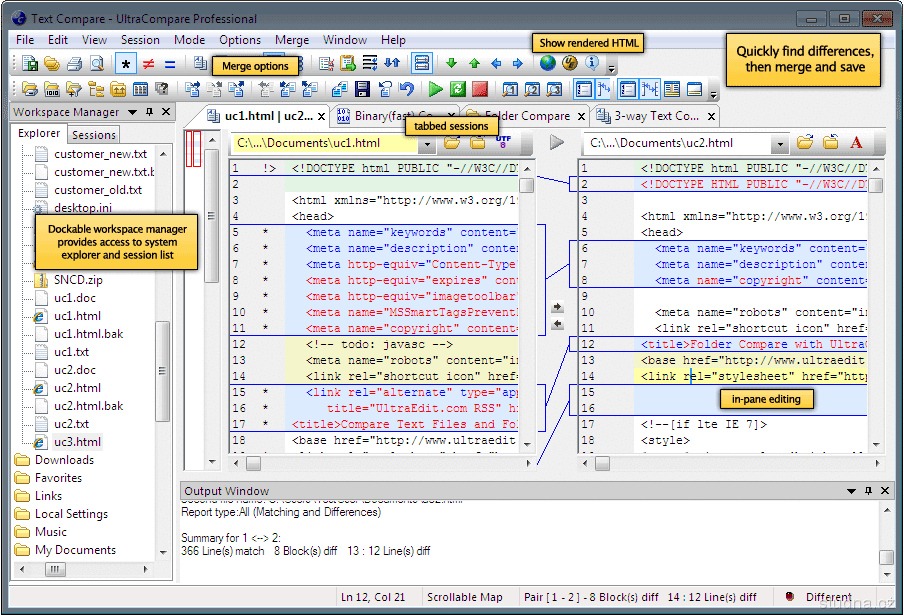The width and height of the screenshot is (904, 615).
Task: Click the green Play compare icon
Action: coord(436,90)
